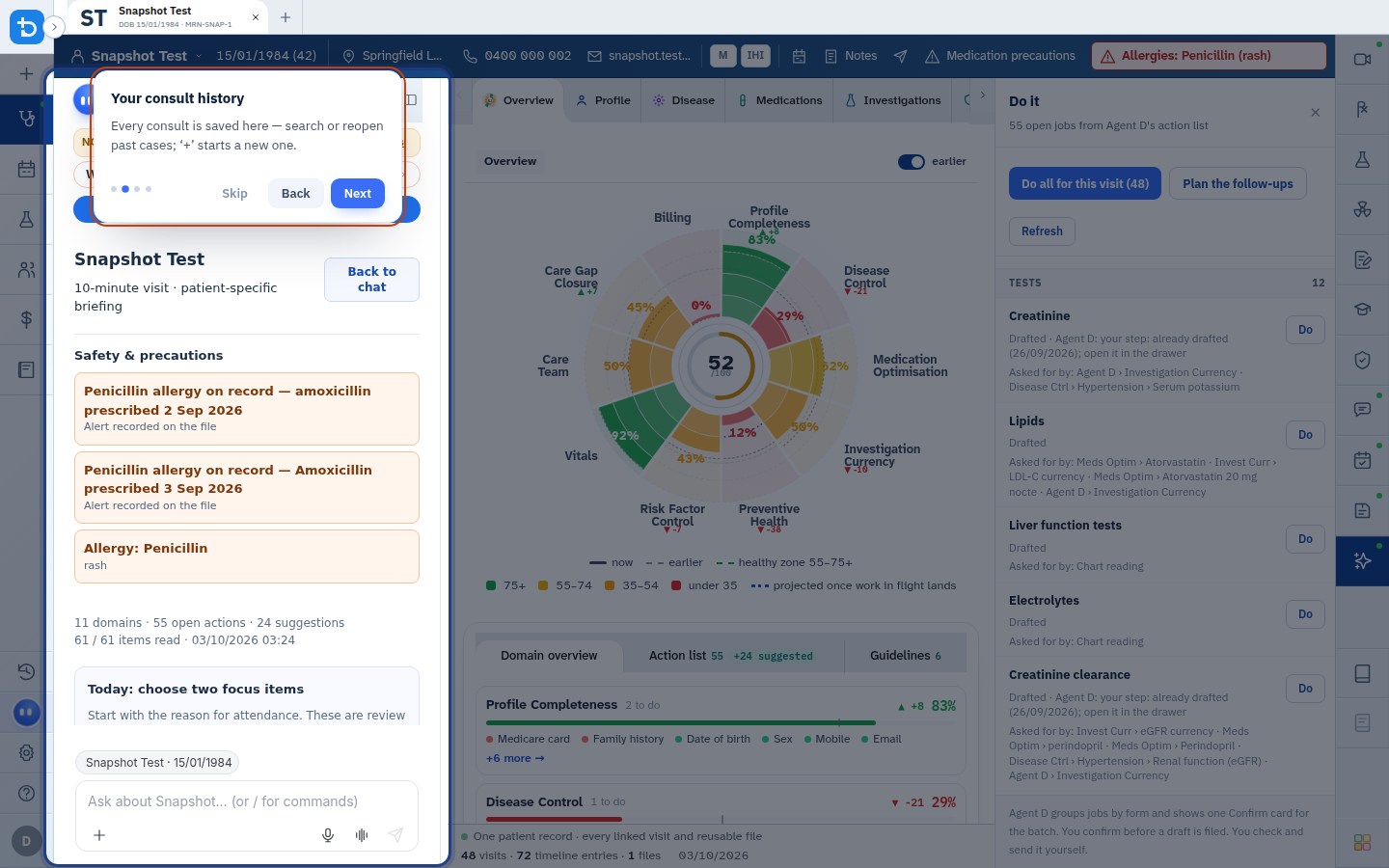The width and height of the screenshot is (1389, 868).
Task: Switch to the Disease tab
Action: 683,100
